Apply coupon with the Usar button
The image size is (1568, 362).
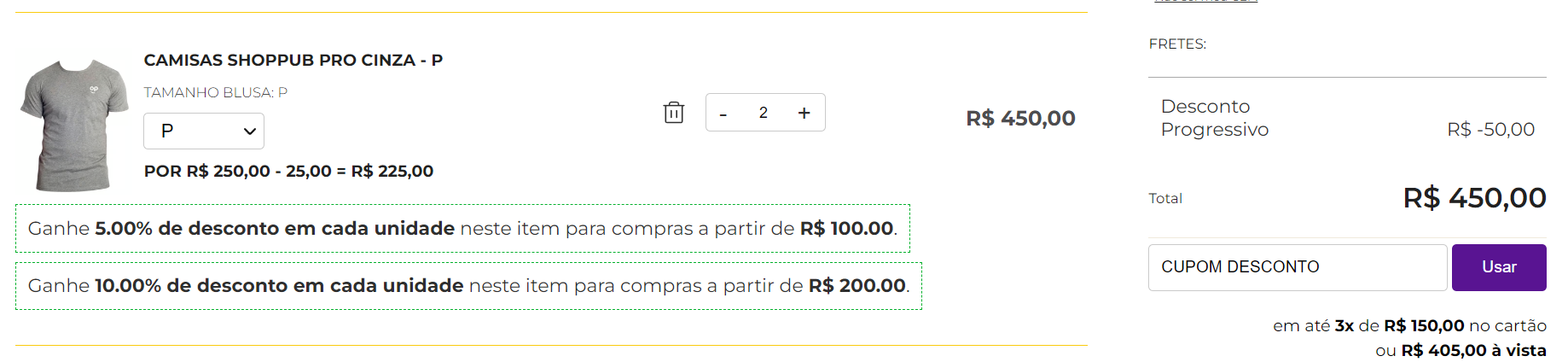1499,267
